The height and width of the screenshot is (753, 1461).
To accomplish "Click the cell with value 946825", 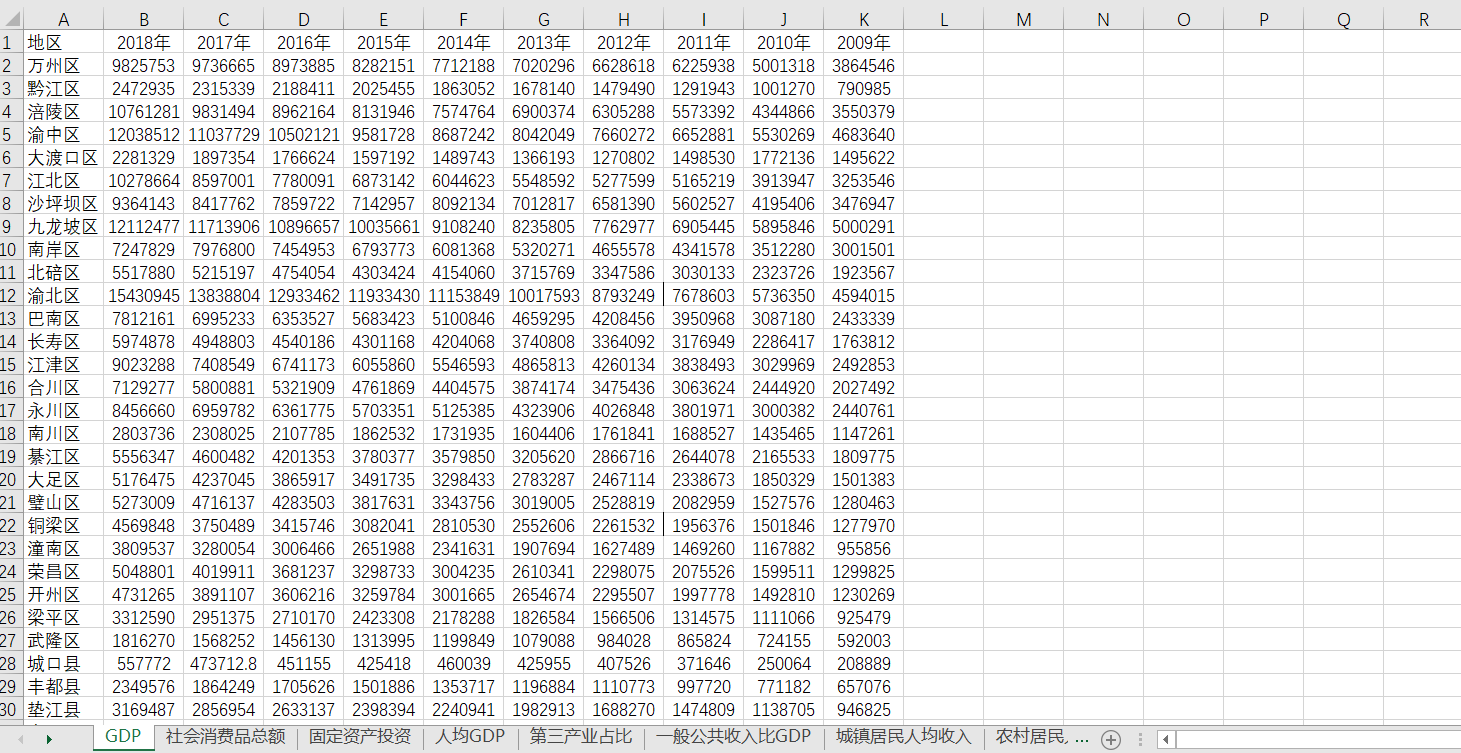I will tap(864, 710).
